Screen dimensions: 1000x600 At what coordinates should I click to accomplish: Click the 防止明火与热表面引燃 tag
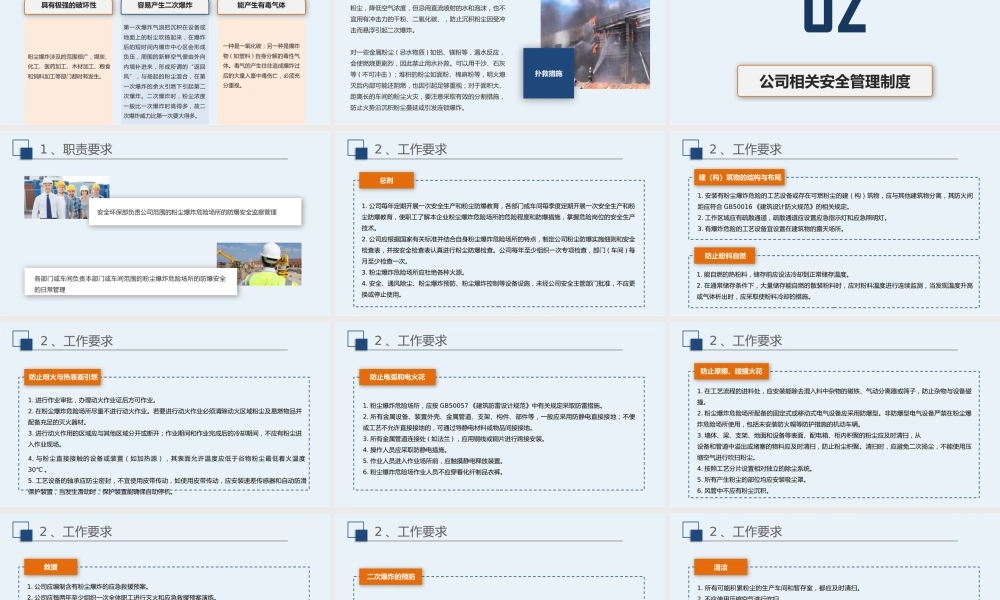62,377
